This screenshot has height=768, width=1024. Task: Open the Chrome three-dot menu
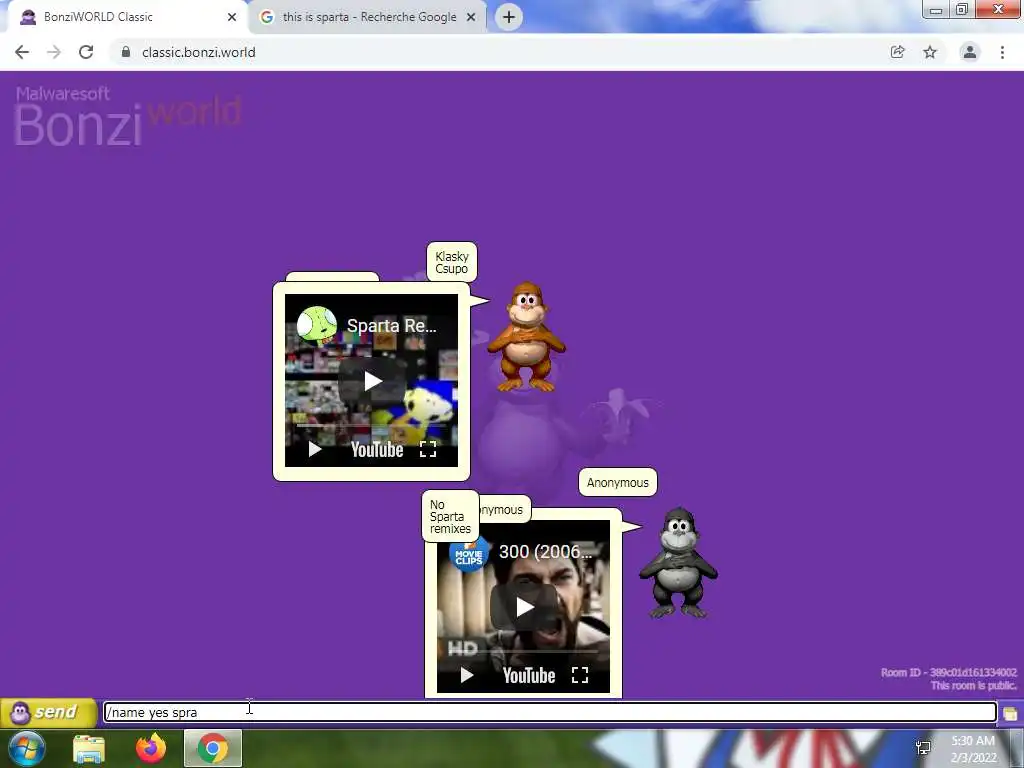point(1002,52)
